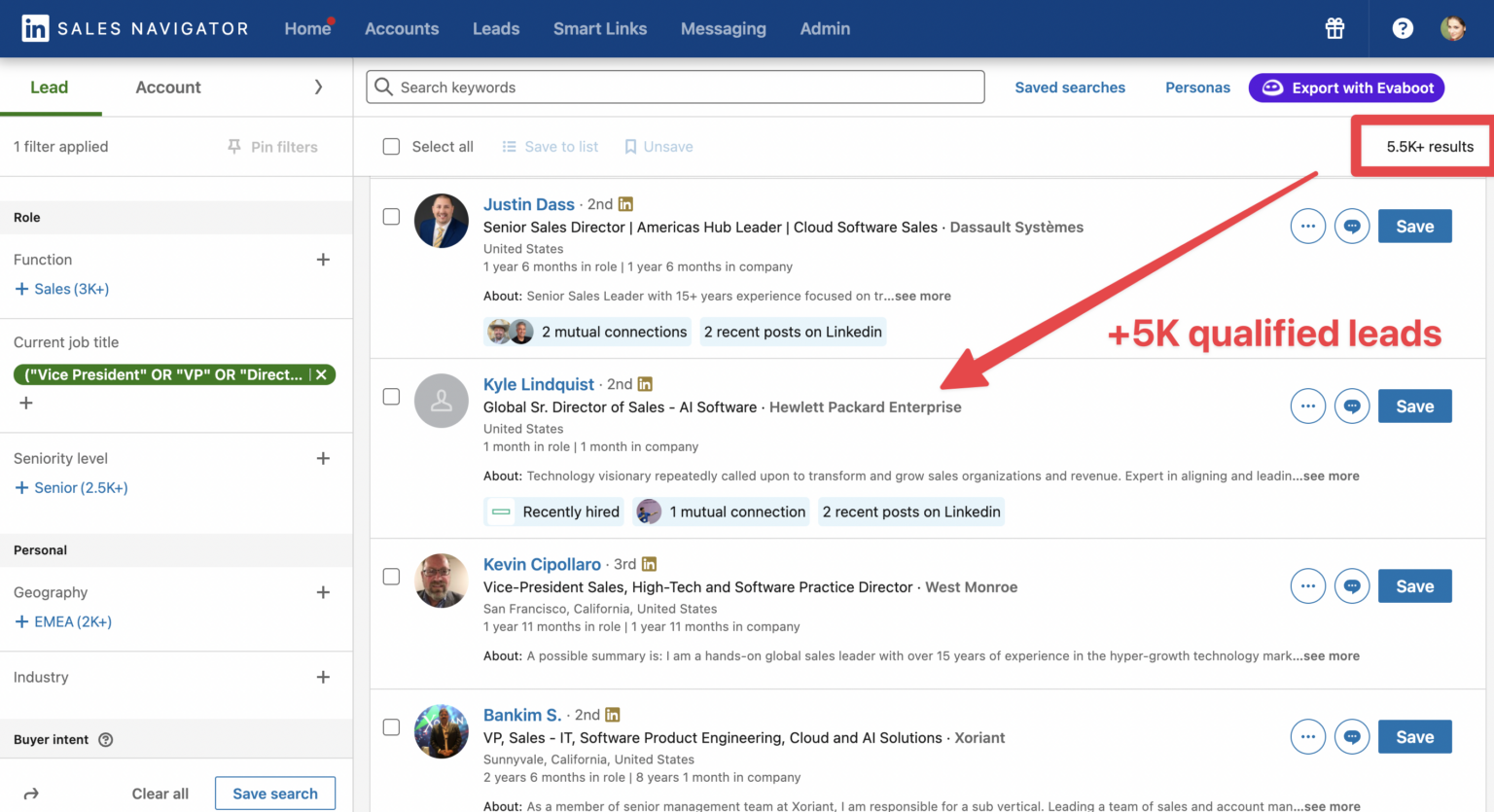Enable the Select all checkbox
Viewport: 1494px width, 812px height.
tap(391, 146)
